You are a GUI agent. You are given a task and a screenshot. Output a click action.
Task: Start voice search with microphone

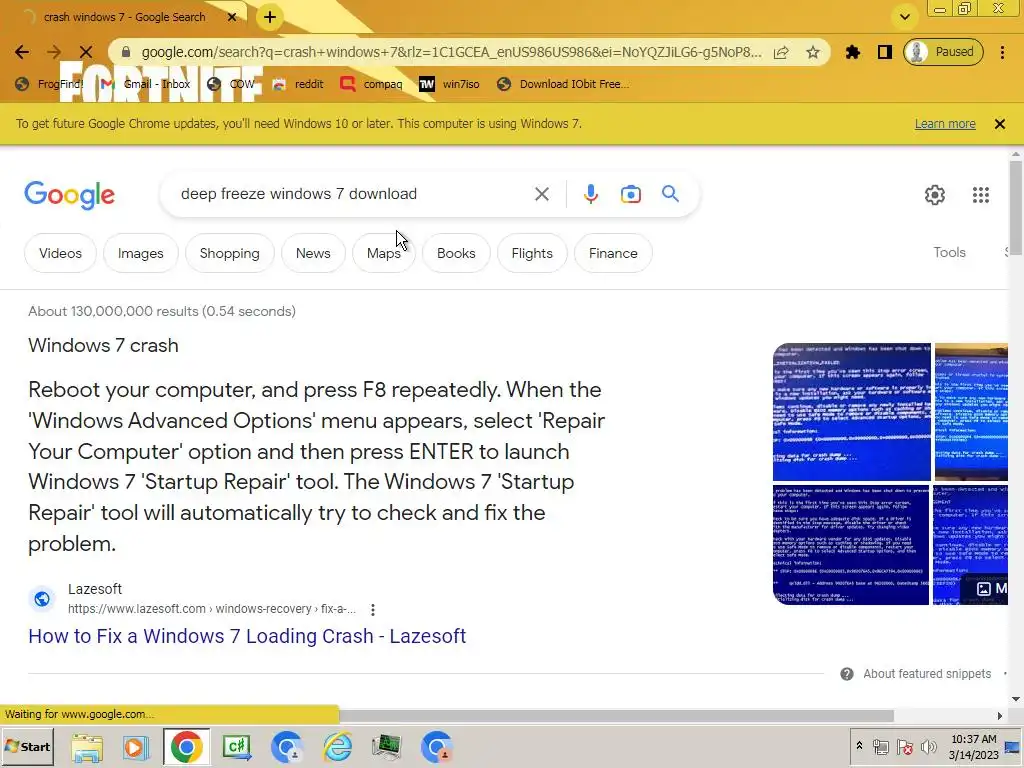(x=590, y=194)
